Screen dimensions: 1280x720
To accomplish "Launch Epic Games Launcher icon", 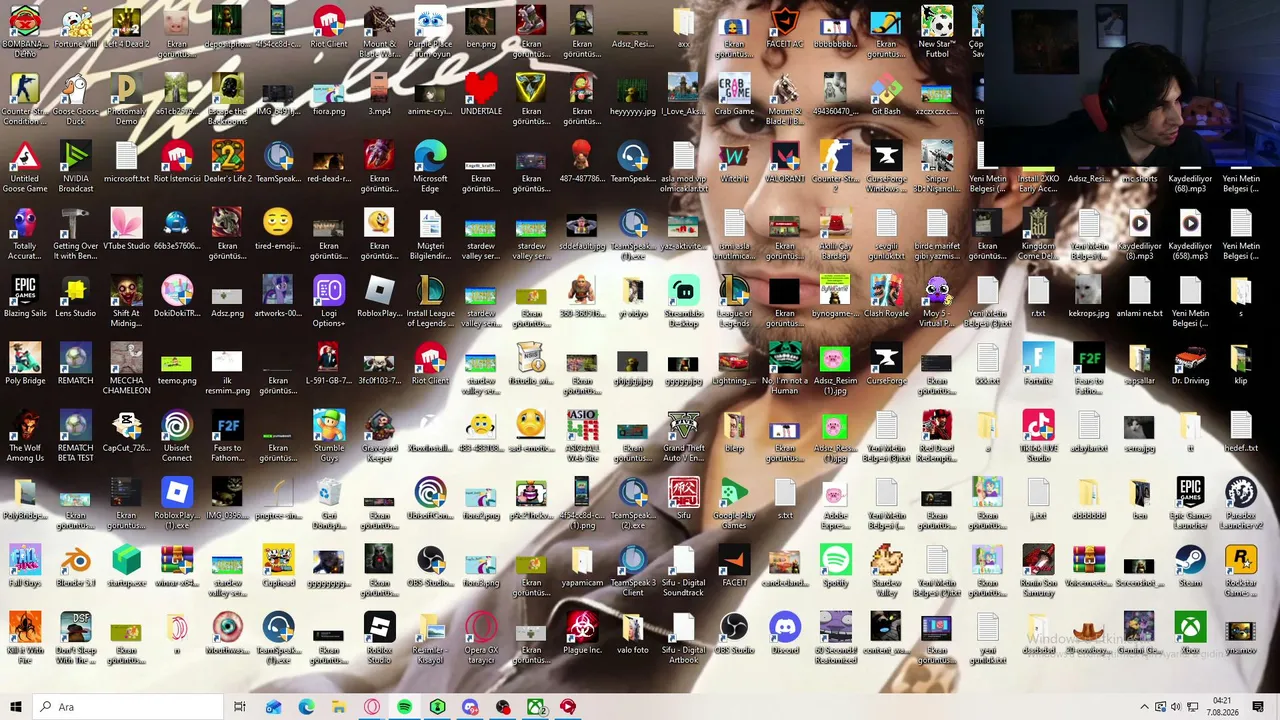I will point(1190,503).
